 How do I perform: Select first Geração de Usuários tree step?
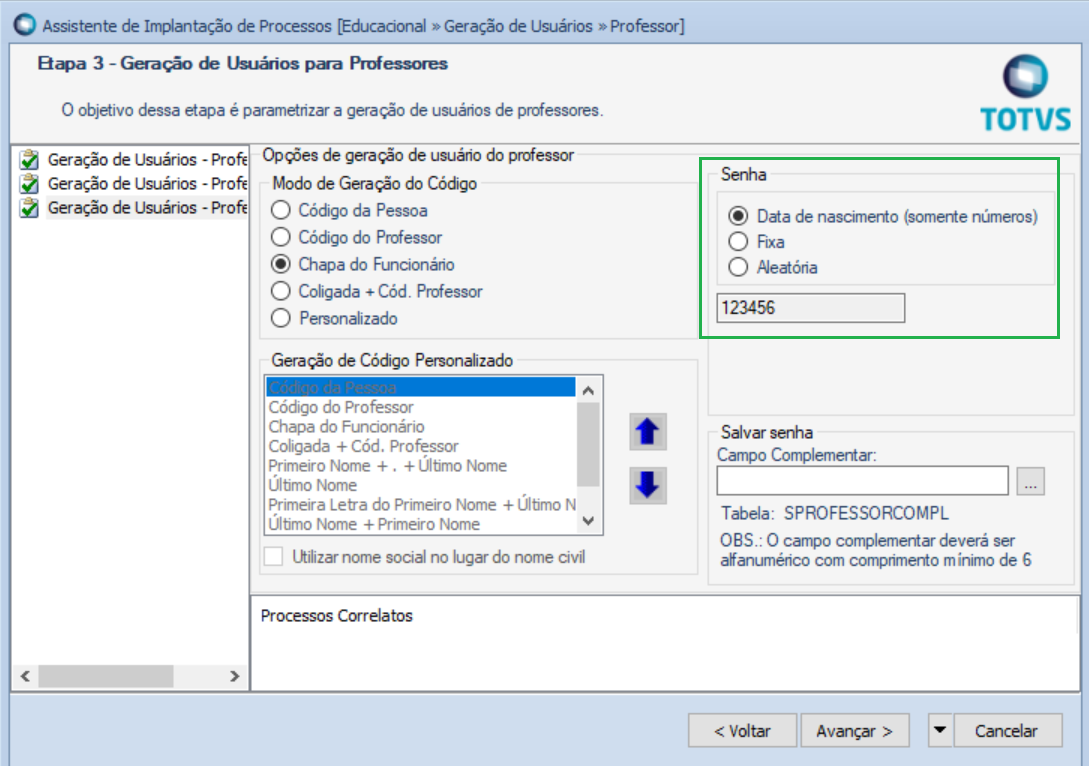click(x=147, y=160)
